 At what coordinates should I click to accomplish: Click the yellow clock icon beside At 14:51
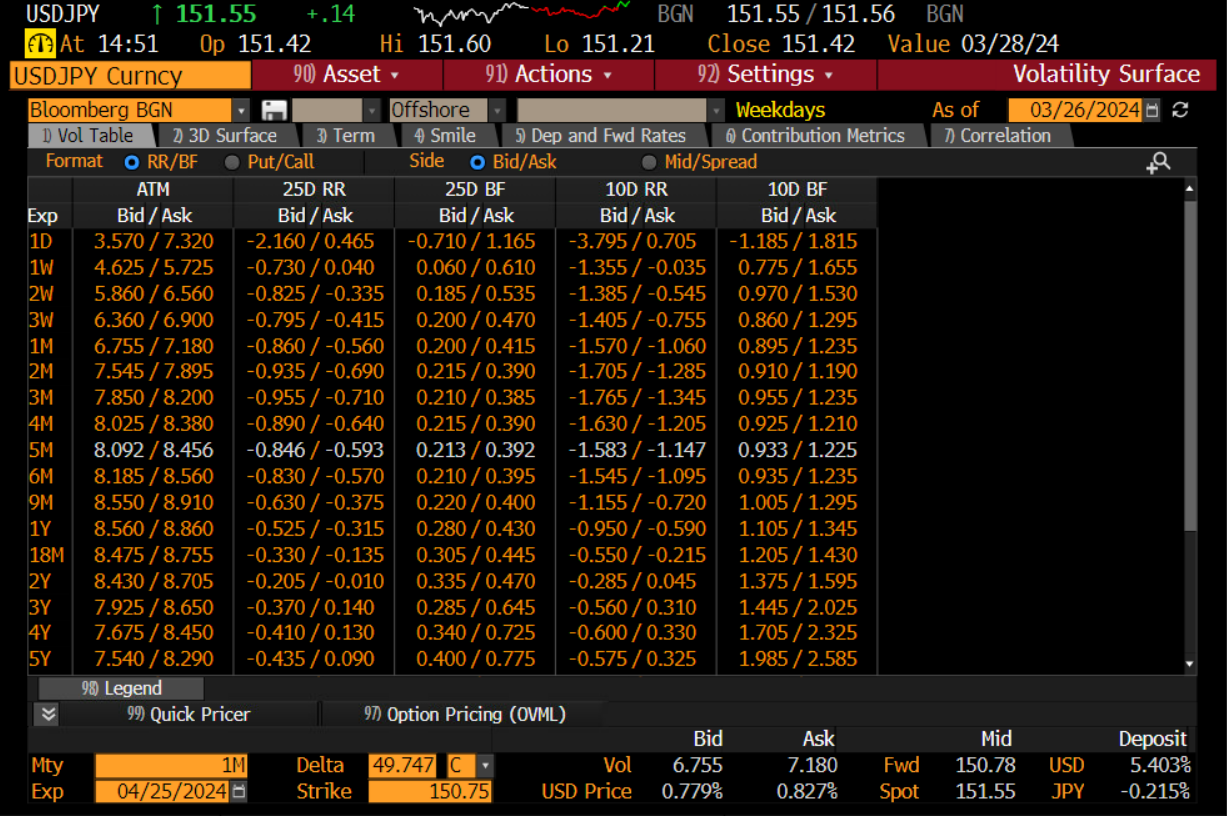point(40,44)
